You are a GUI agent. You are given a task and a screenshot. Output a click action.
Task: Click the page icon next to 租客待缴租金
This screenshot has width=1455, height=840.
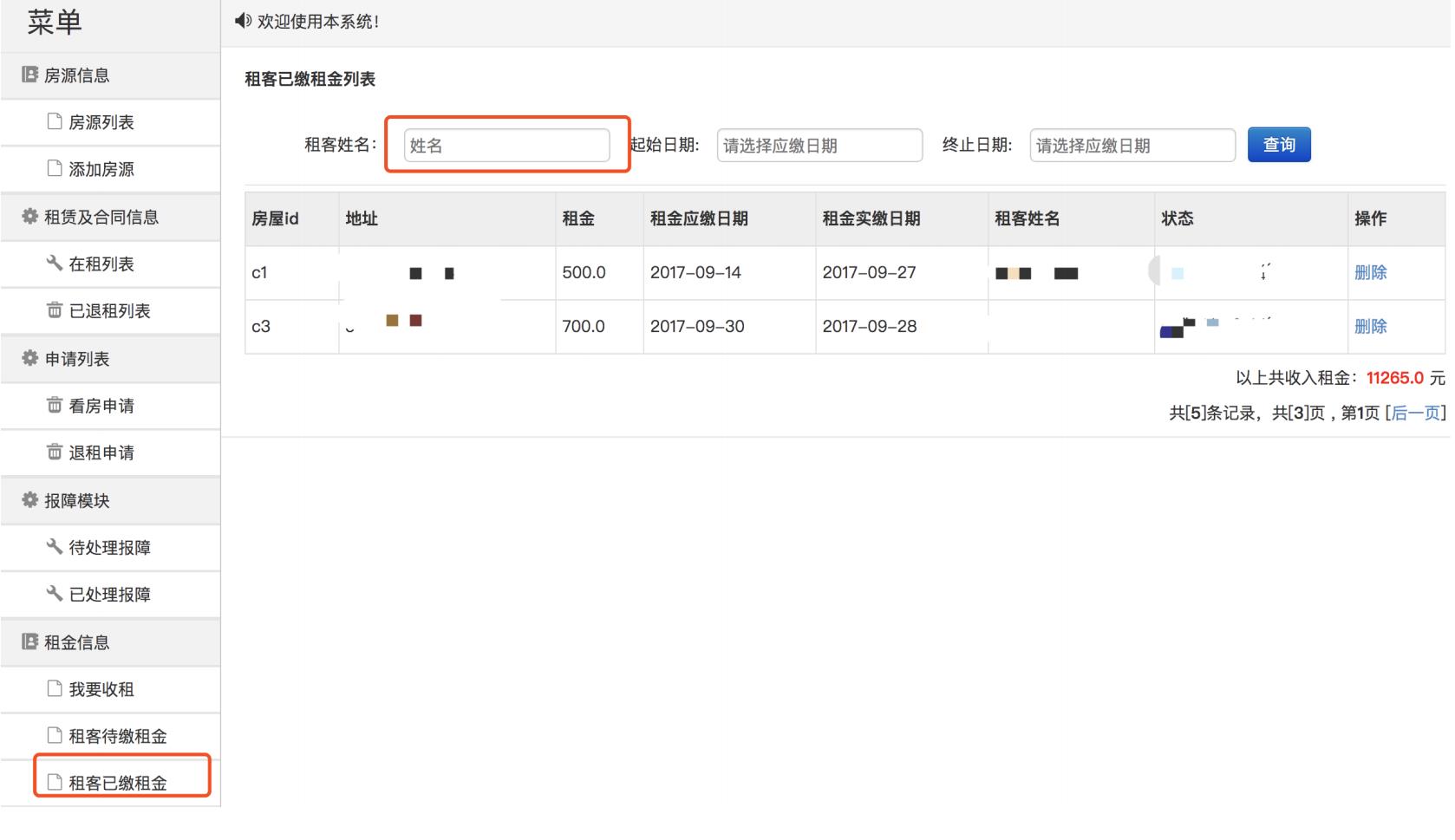point(55,735)
